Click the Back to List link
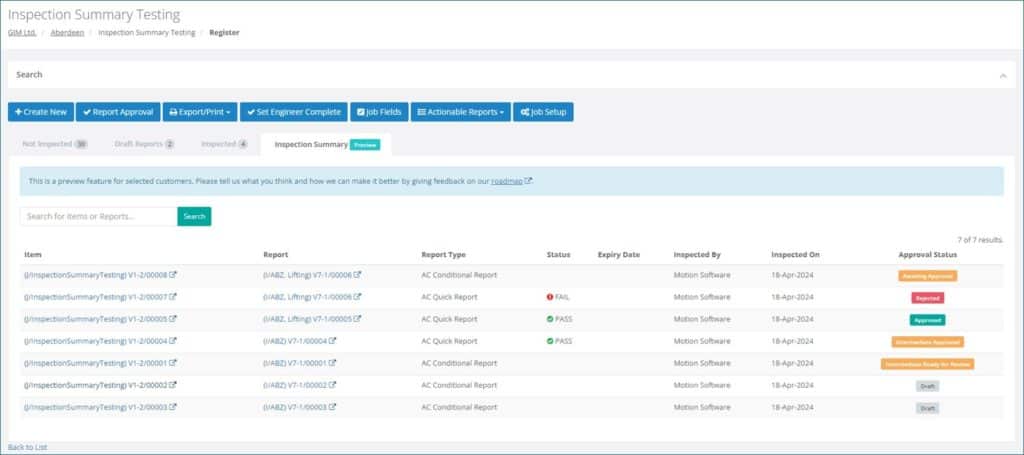1024x455 pixels. pyautogui.click(x=27, y=447)
